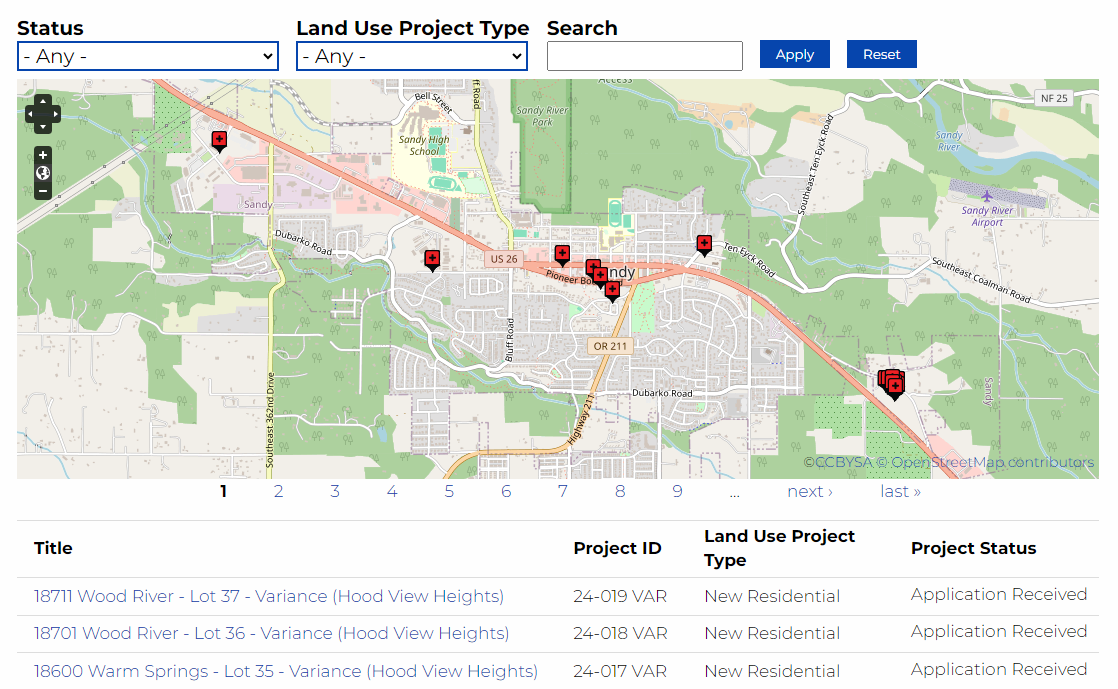The height and width of the screenshot is (689, 1118).
Task: Zoom out on the map
Action: [43, 191]
